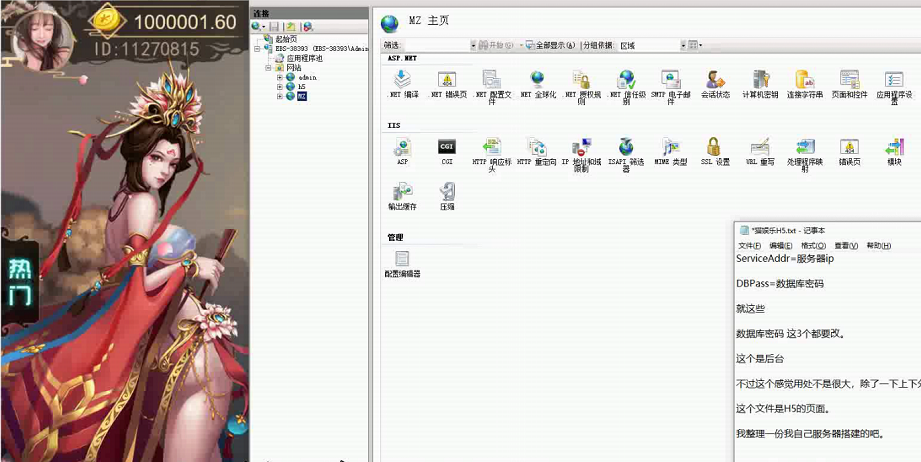The height and width of the screenshot is (462, 921).
Task: Click the 热门 tab in the game
Action: (x=20, y=281)
